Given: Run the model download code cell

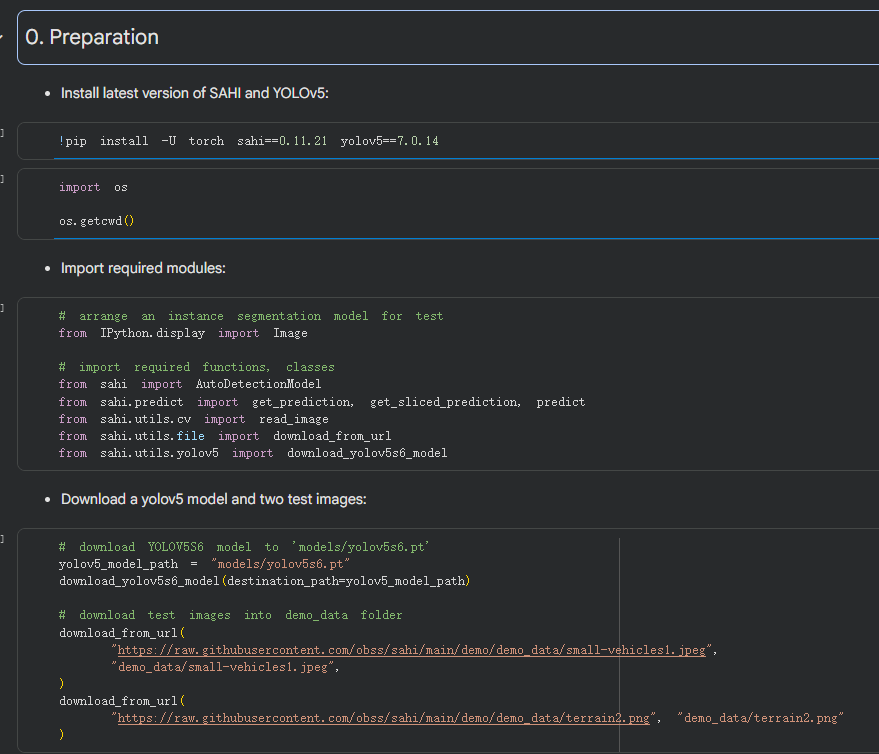Looking at the screenshot, I should pos(2,539).
